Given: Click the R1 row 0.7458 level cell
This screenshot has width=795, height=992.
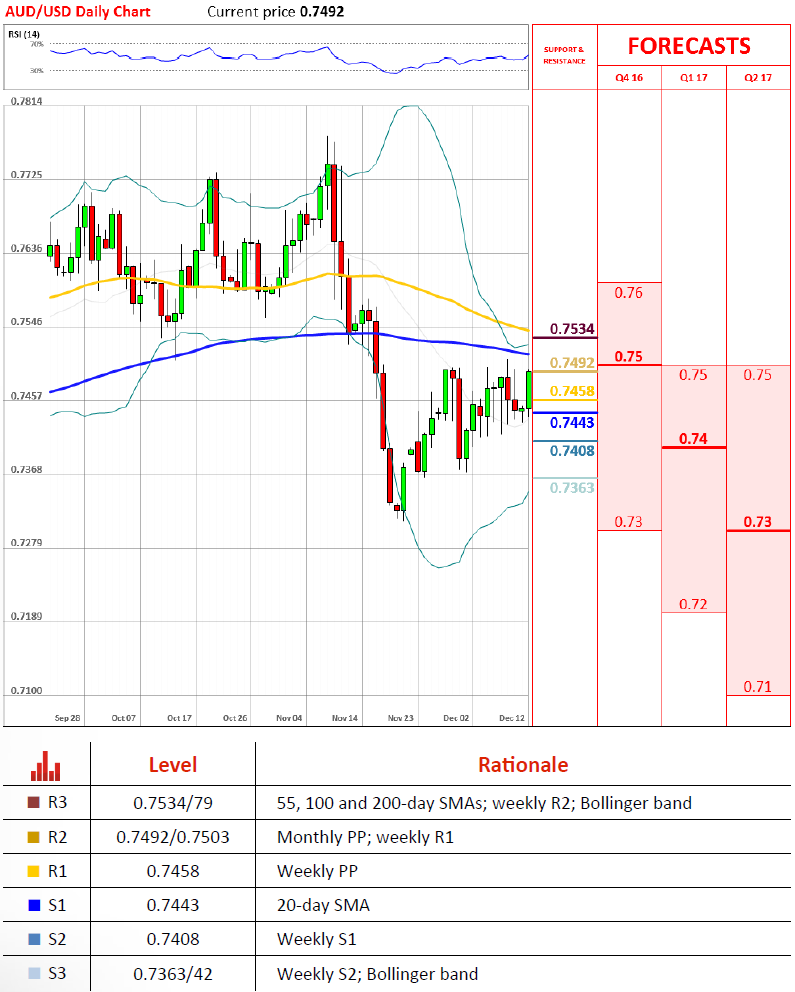Looking at the screenshot, I should coord(173,871).
